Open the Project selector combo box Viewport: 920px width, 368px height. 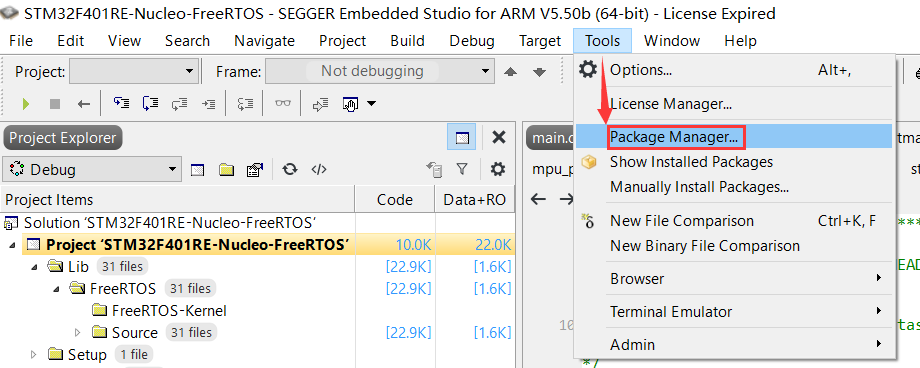click(133, 72)
